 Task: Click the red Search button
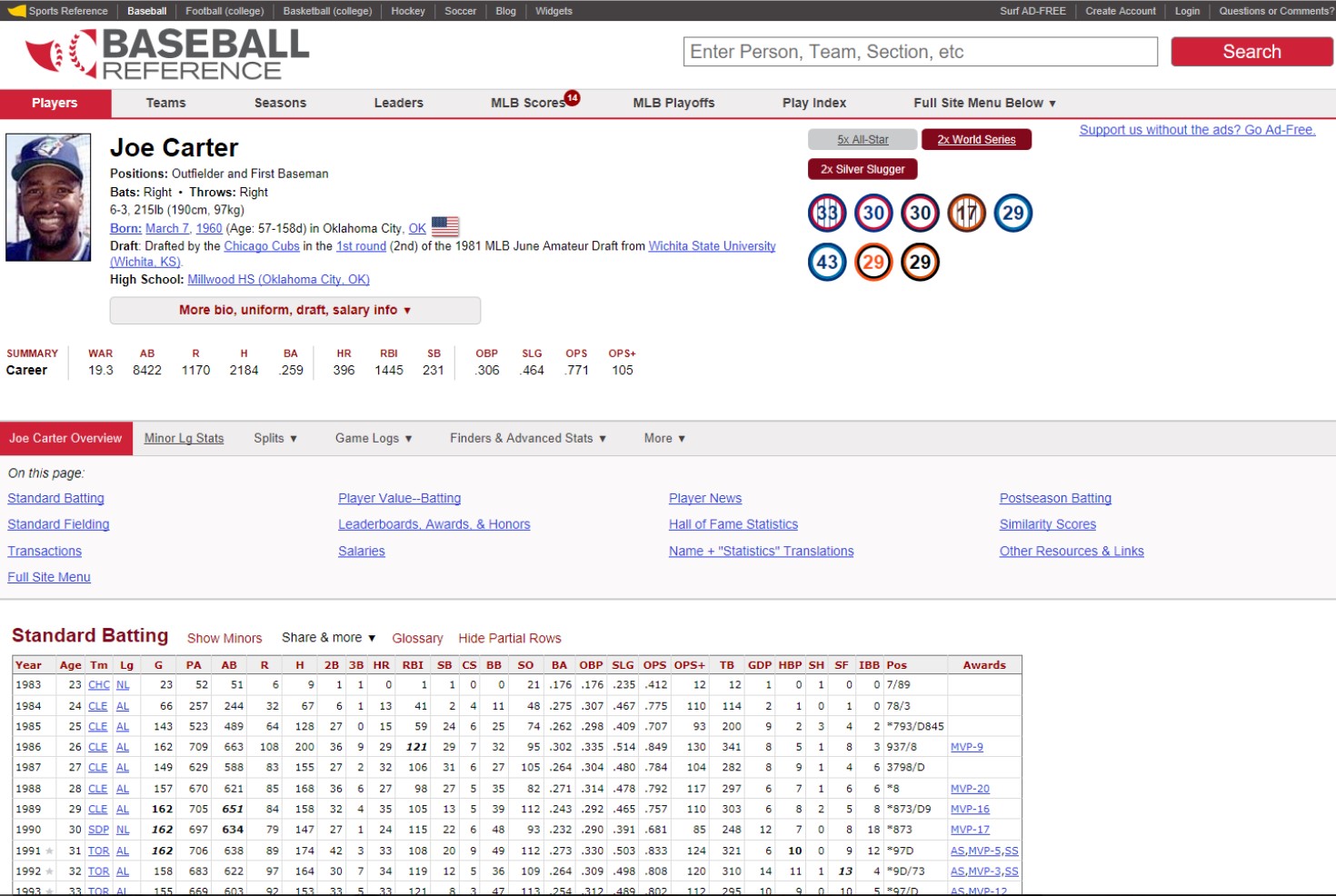pos(1251,52)
